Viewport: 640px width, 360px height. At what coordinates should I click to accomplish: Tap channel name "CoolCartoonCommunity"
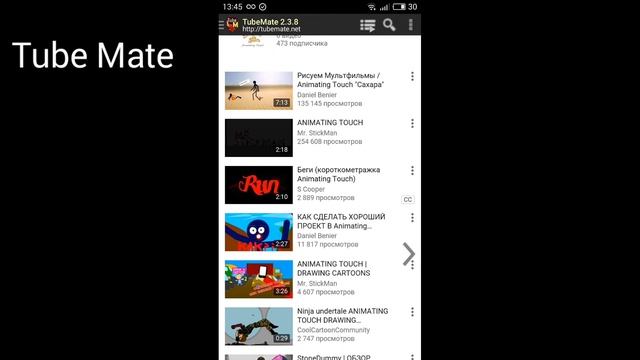pyautogui.click(x=333, y=330)
